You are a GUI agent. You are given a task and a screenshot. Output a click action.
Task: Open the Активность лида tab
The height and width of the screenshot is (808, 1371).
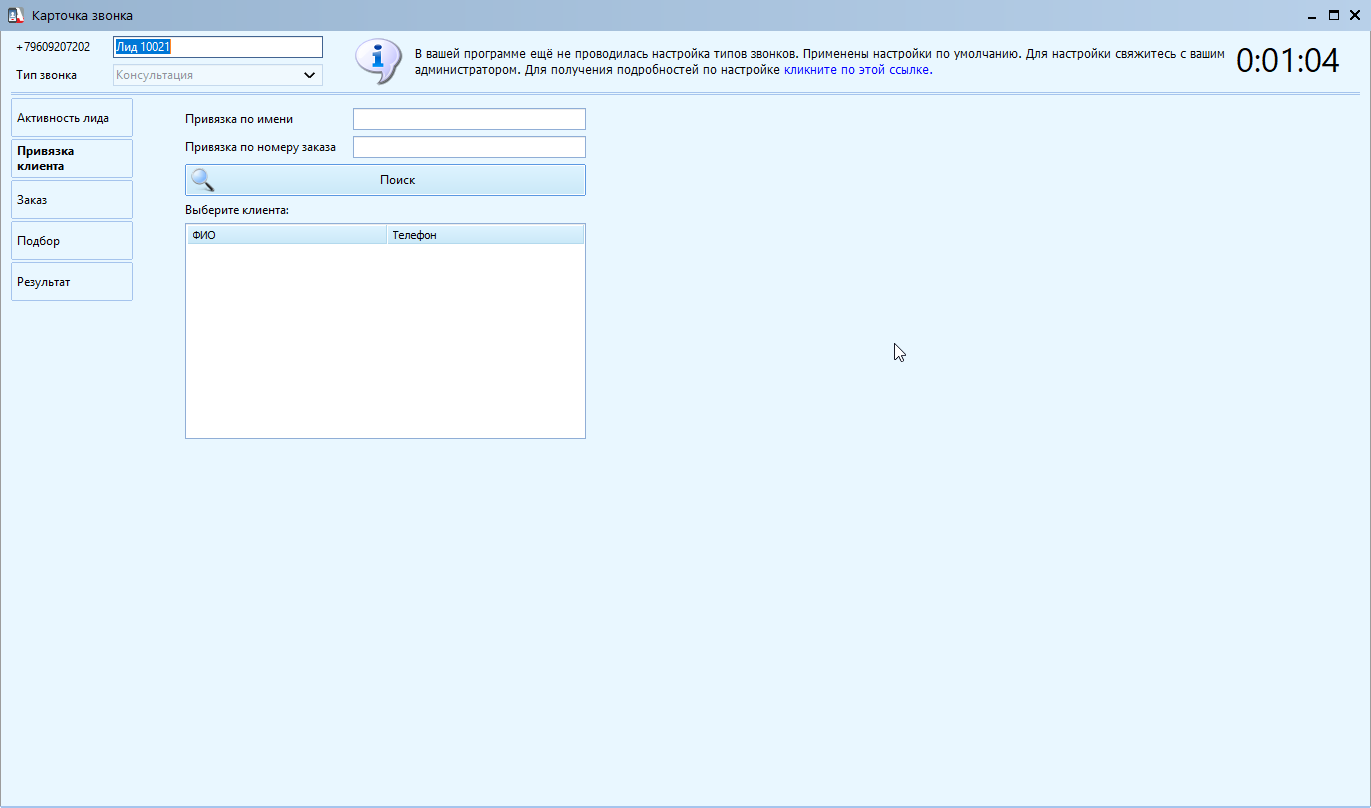tap(72, 118)
